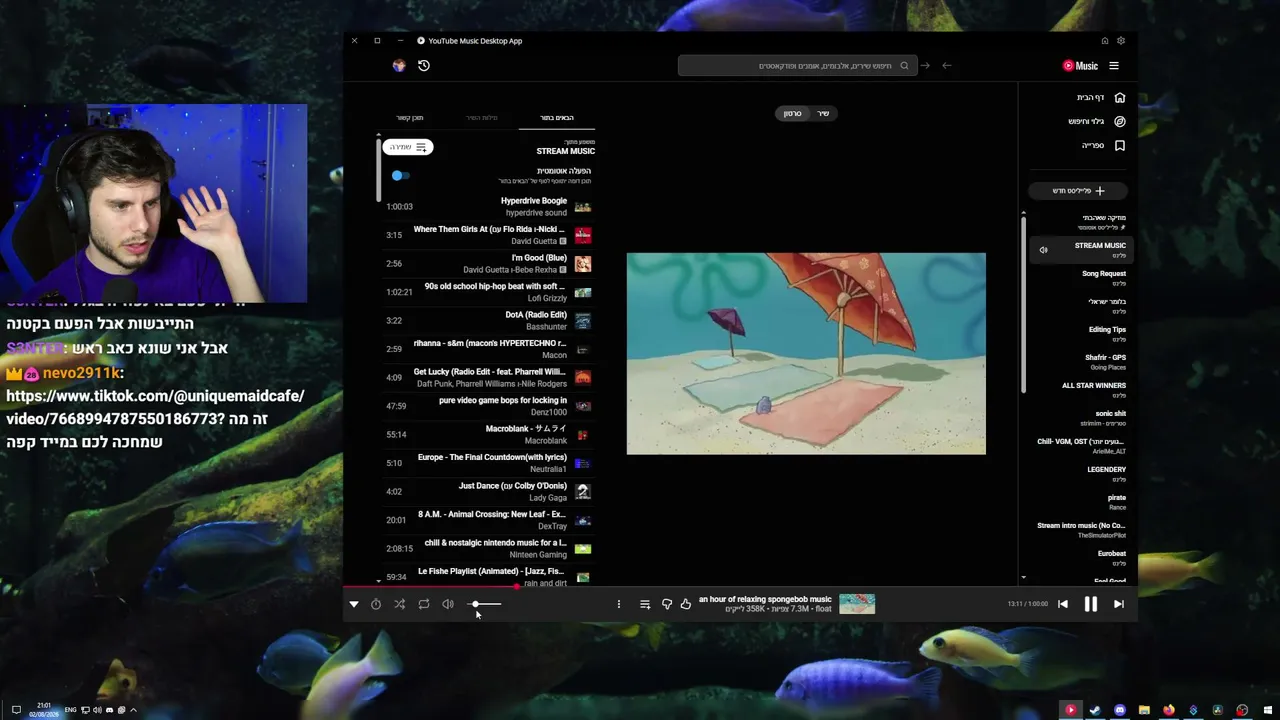
Task: Navigate back with the left arrow
Action: (x=947, y=66)
